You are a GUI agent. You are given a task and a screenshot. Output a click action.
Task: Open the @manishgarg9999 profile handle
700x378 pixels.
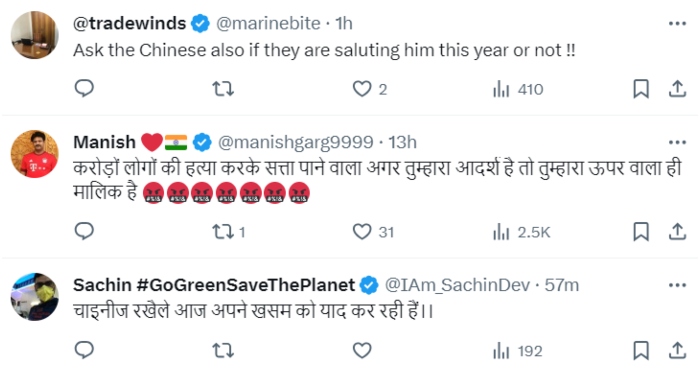pos(296,142)
